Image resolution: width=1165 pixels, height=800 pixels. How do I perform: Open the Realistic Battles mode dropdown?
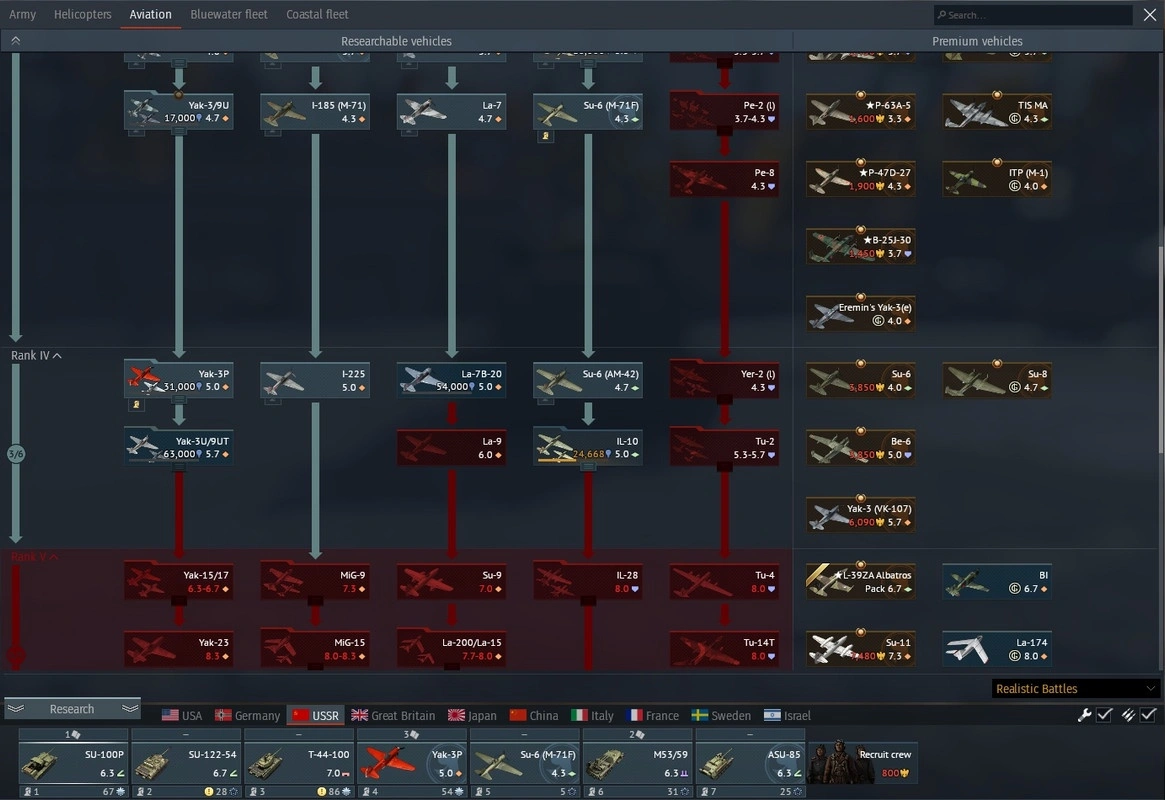1075,689
